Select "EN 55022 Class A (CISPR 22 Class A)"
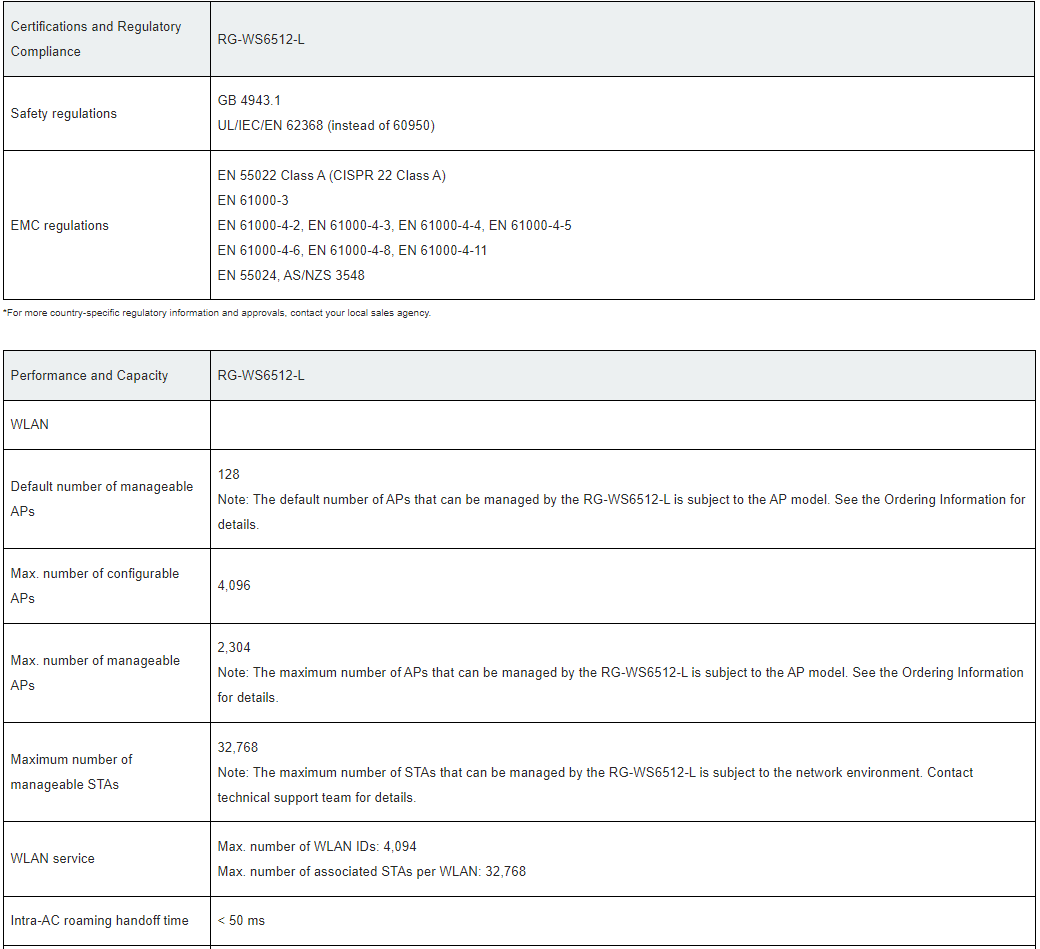 click(332, 176)
